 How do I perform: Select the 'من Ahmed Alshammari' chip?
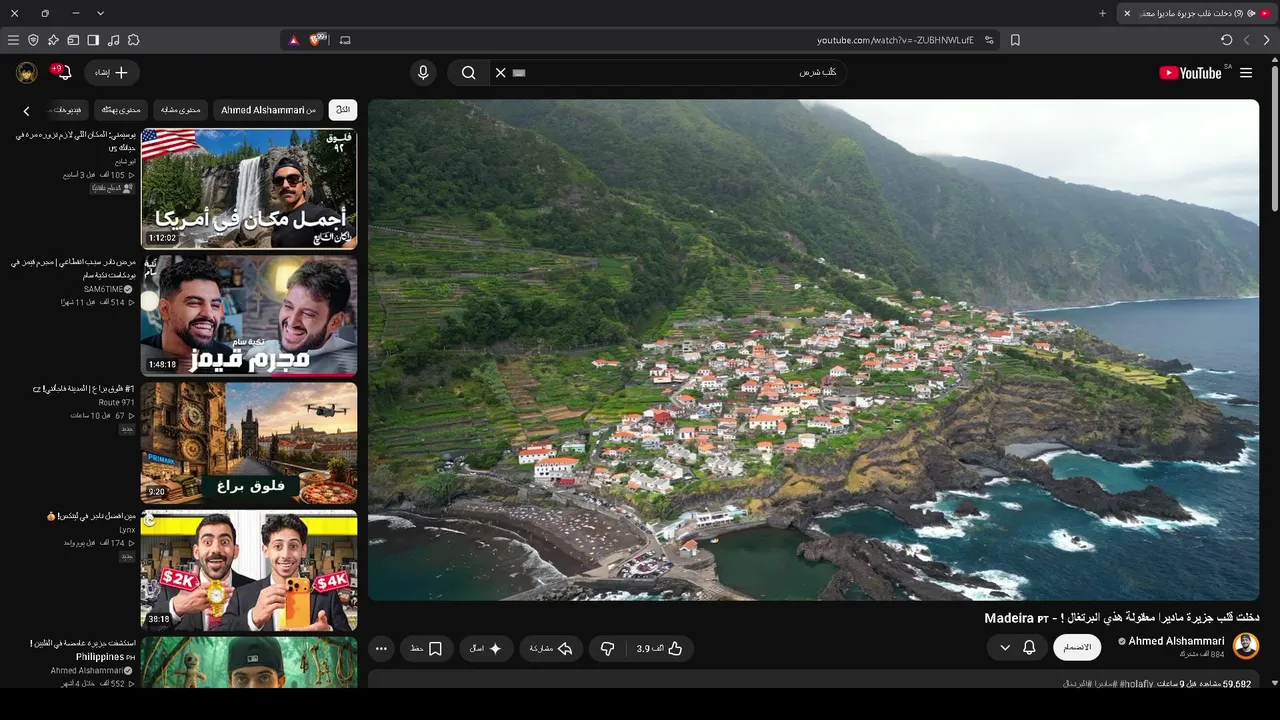[x=268, y=110]
